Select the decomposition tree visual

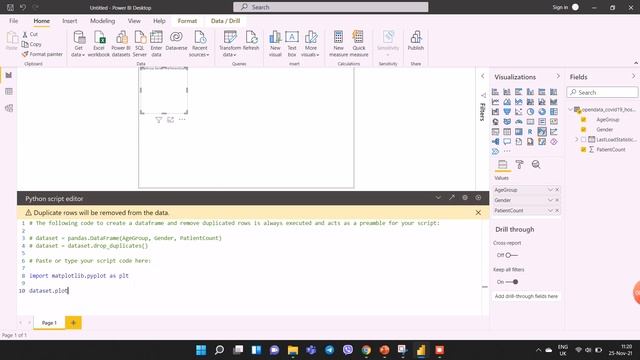tap(495, 142)
